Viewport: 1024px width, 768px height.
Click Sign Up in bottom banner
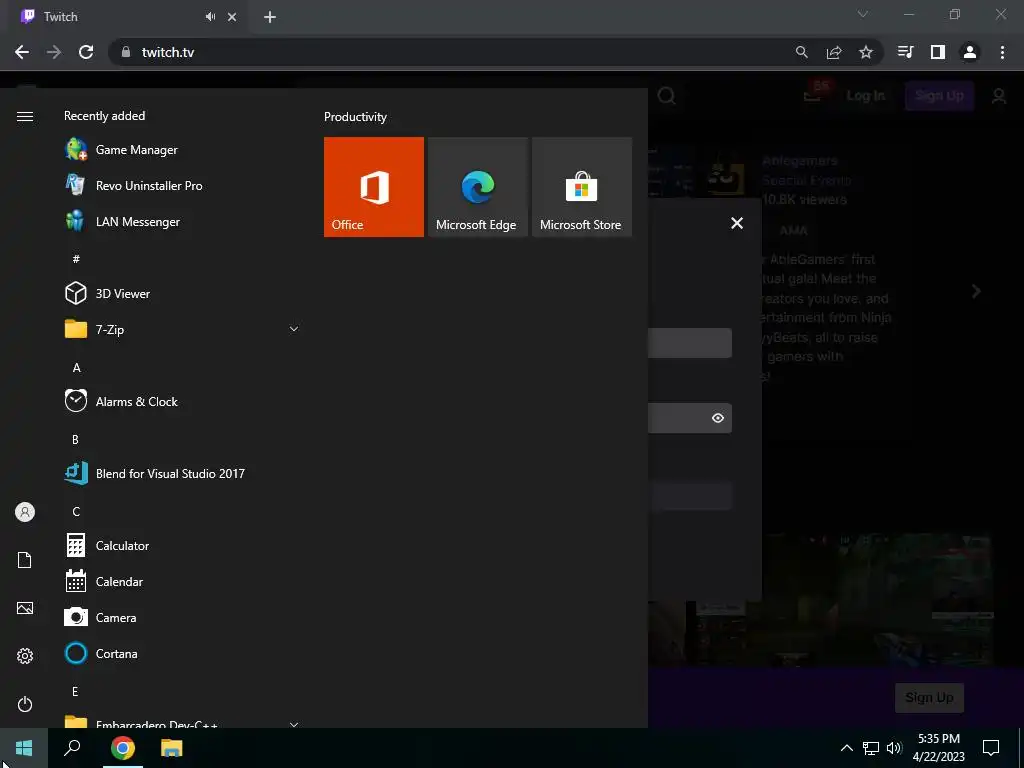(x=929, y=697)
